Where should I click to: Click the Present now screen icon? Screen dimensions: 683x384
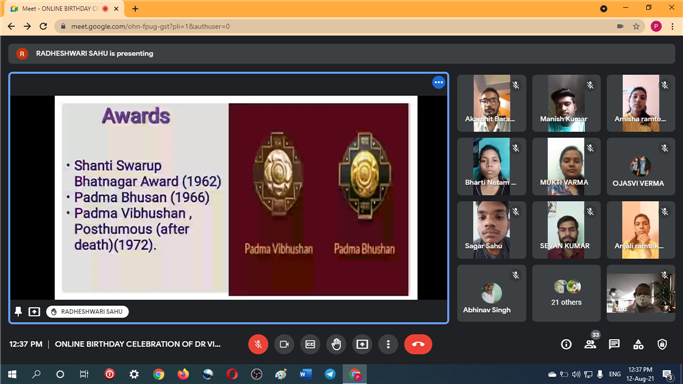[x=362, y=344]
